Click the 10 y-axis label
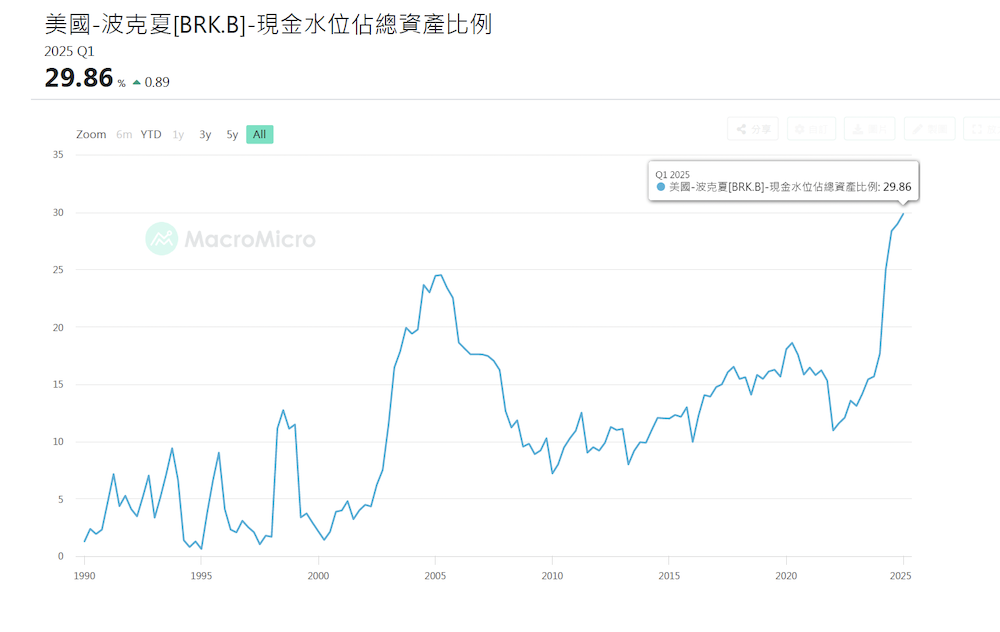This screenshot has width=1000, height=632. pos(58,441)
